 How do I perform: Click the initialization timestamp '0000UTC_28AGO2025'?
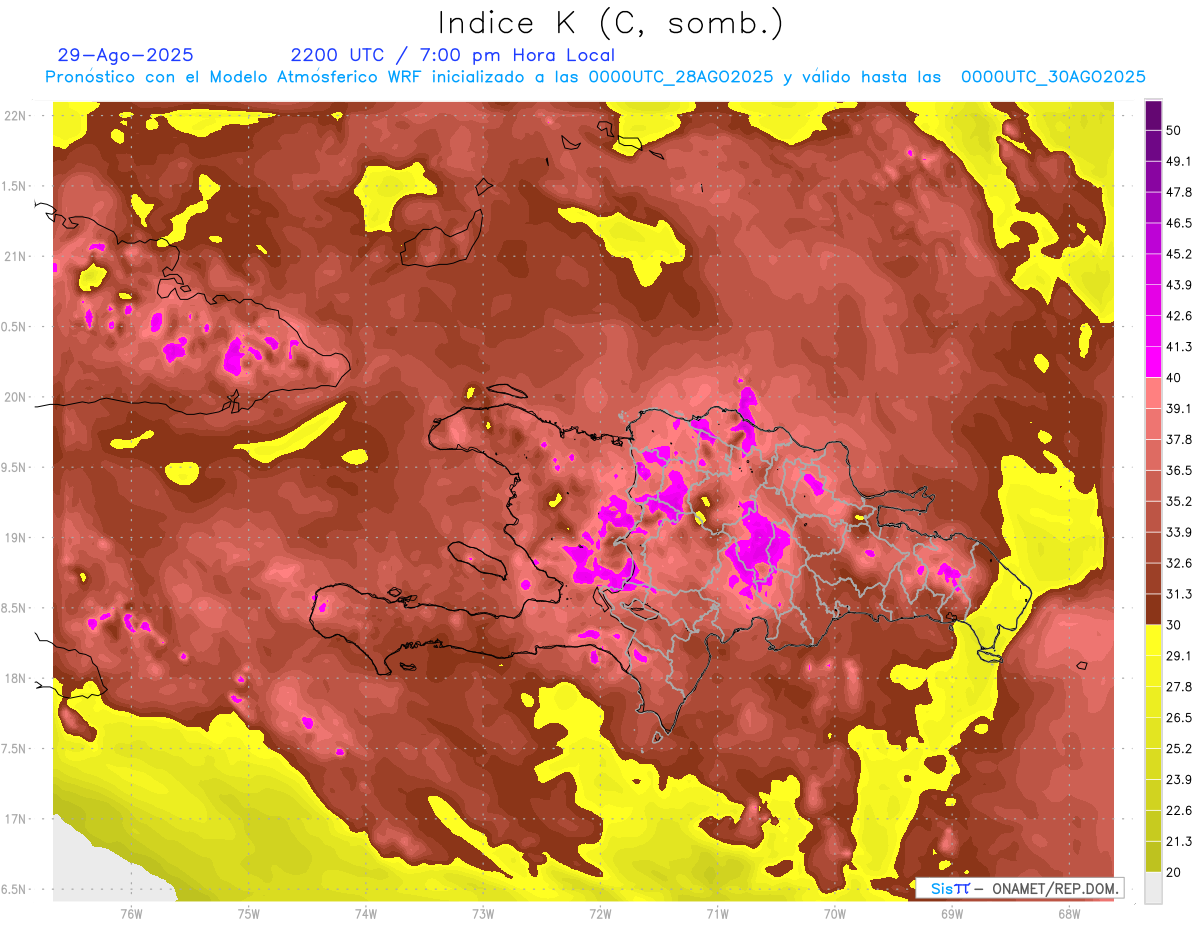681,77
